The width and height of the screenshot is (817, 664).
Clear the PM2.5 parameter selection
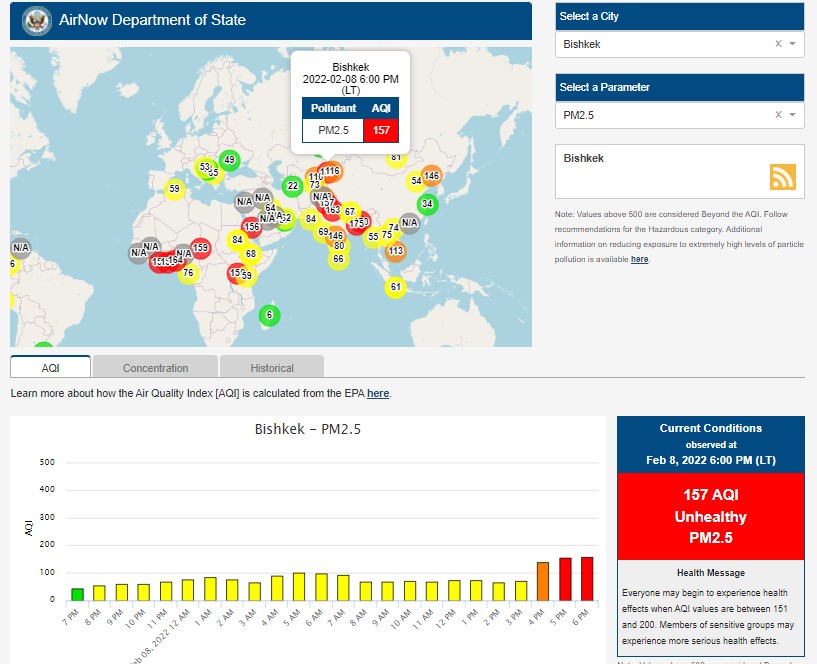point(778,115)
